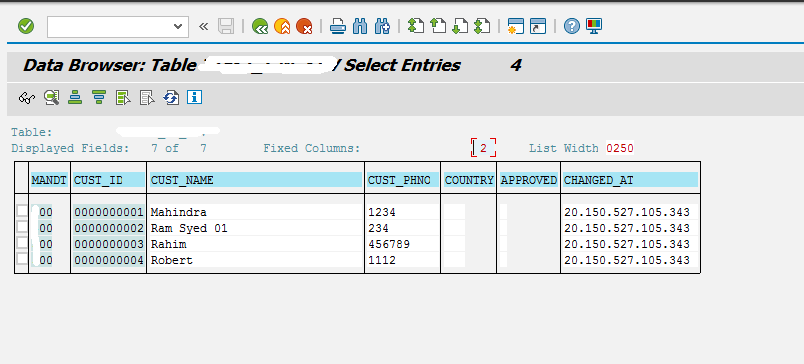Click phone number cell 1234
This screenshot has height=364, width=804.
pyautogui.click(x=402, y=212)
